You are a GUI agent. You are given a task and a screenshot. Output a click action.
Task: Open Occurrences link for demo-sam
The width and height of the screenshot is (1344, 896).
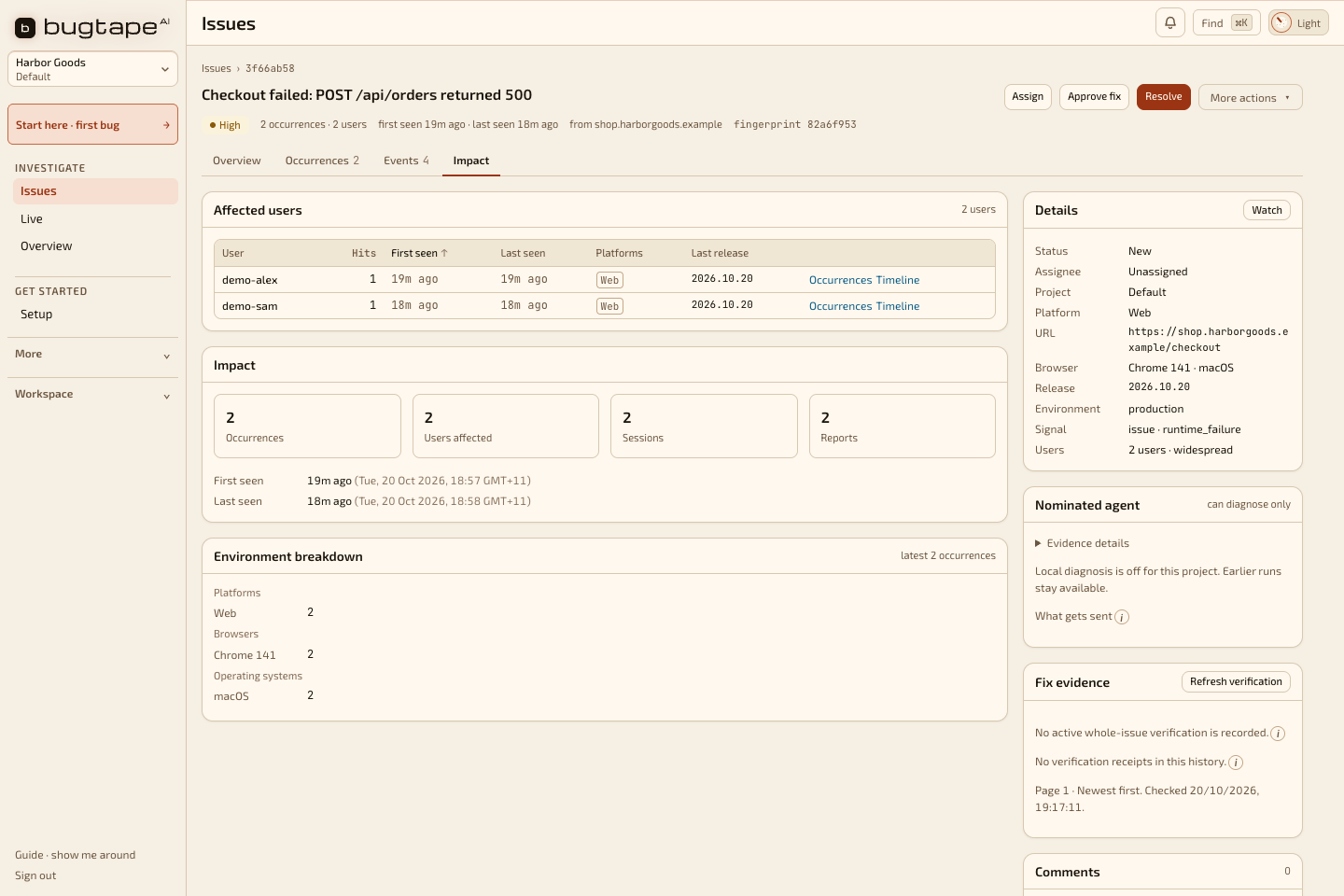(840, 306)
